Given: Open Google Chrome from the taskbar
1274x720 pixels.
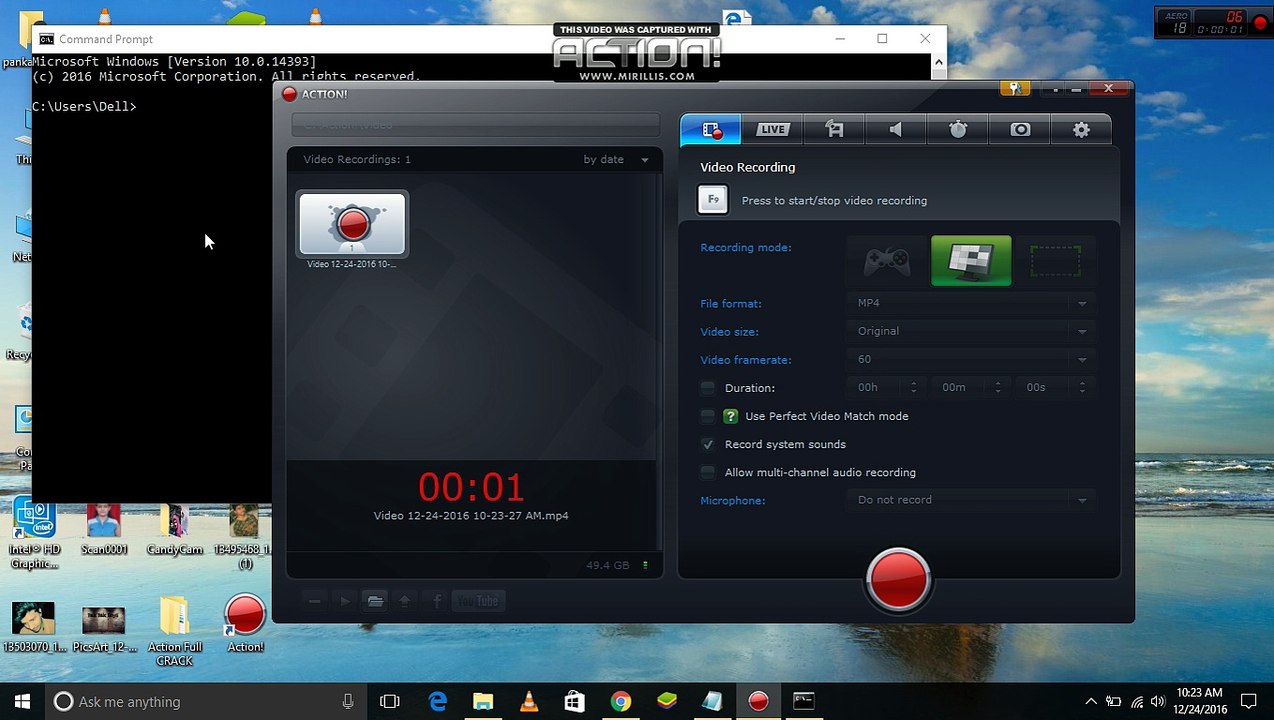Looking at the screenshot, I should [x=621, y=702].
